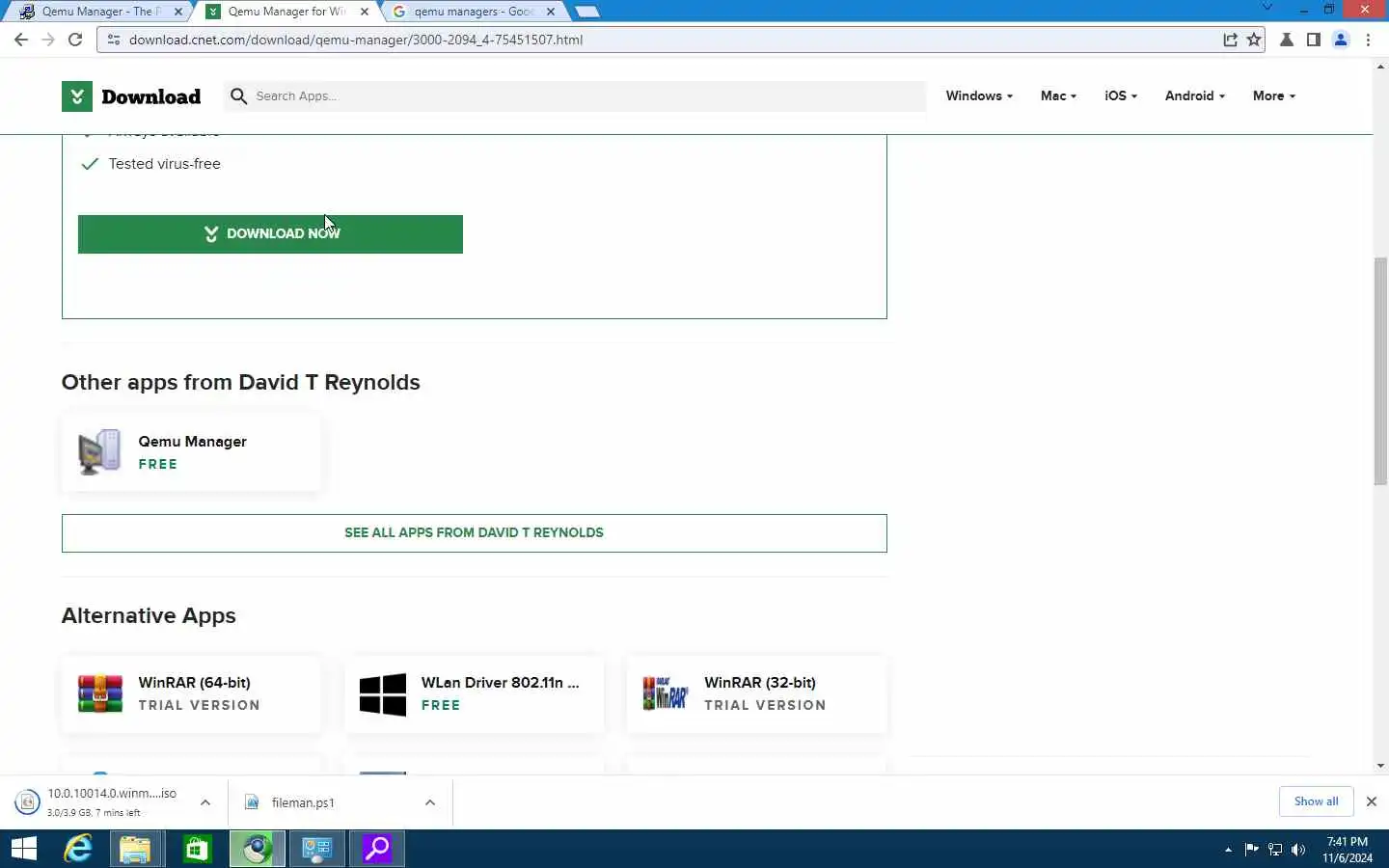The image size is (1389, 868).
Task: Close the Qemu Manager for Windows tab
Action: (x=365, y=12)
